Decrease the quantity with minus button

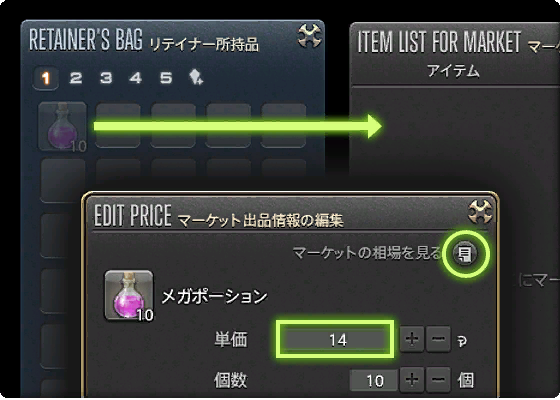click(438, 379)
